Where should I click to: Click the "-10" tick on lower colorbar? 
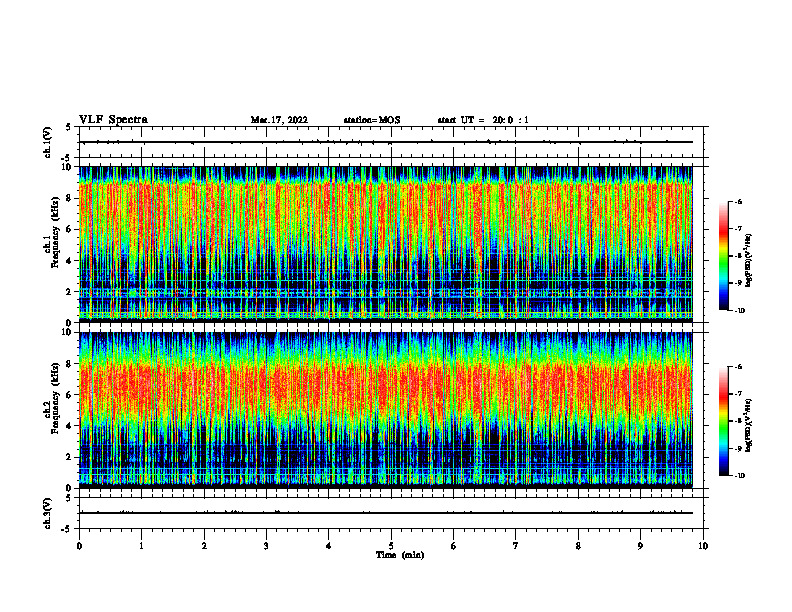coord(739,476)
